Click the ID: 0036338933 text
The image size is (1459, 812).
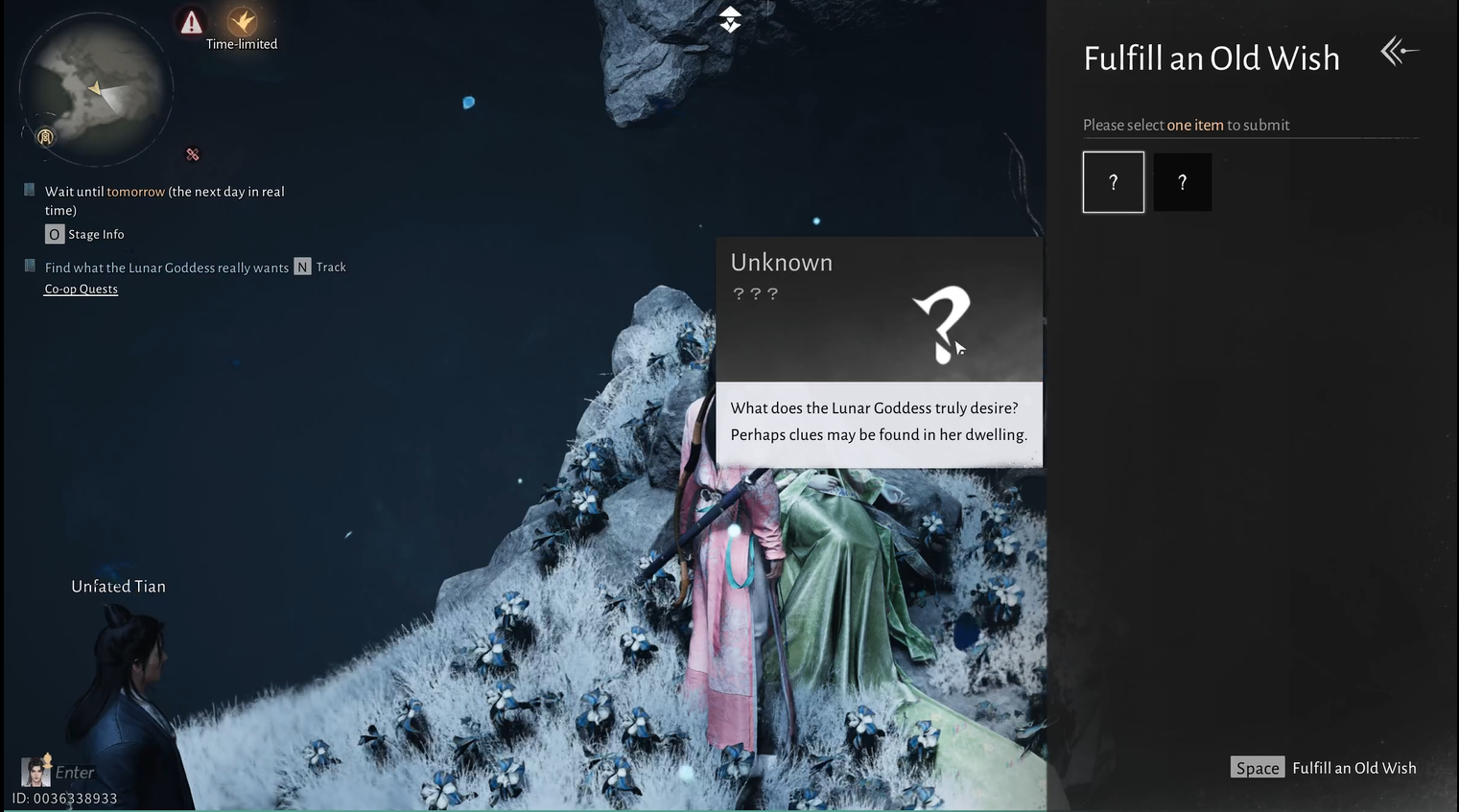[x=64, y=799]
